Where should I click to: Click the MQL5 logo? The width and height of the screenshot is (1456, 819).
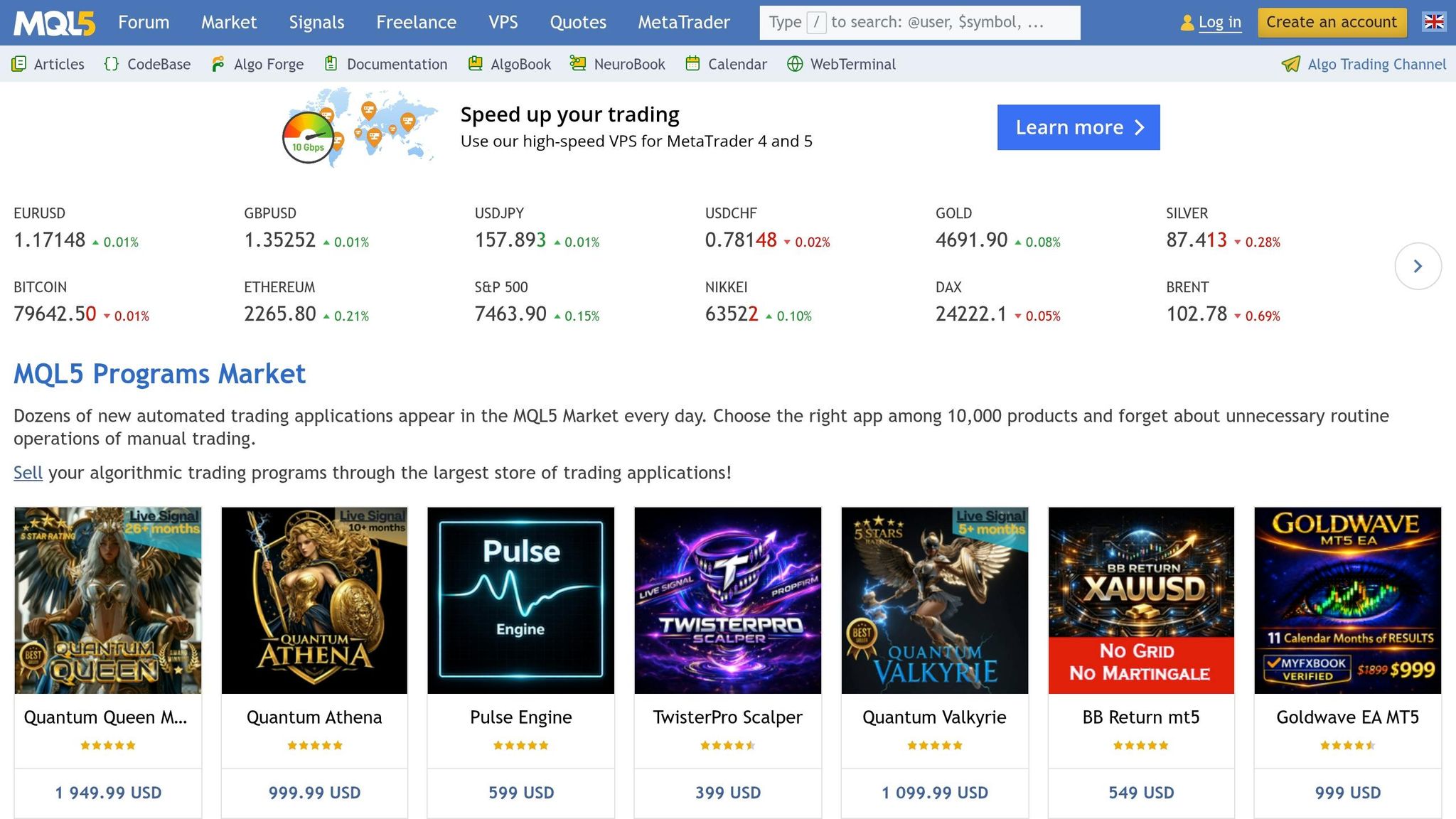(x=55, y=23)
